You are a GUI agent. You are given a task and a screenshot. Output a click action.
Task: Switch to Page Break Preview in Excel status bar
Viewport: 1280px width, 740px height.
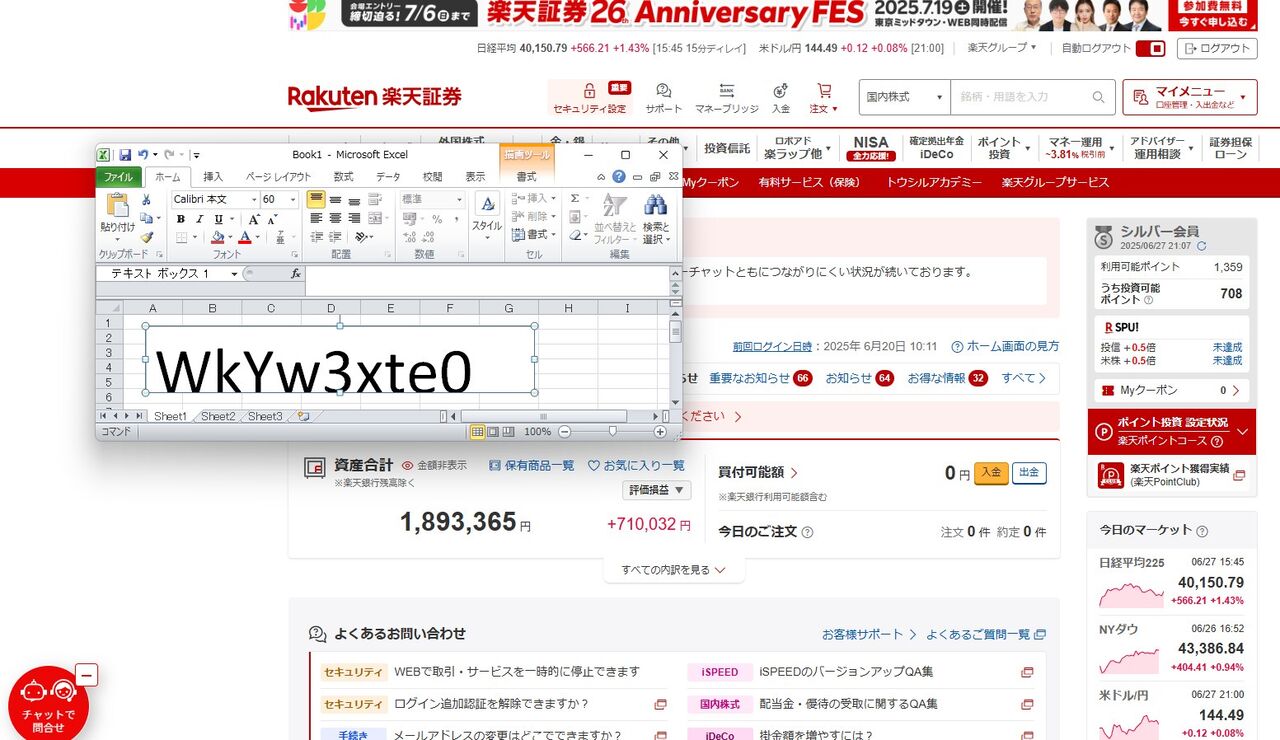508,432
